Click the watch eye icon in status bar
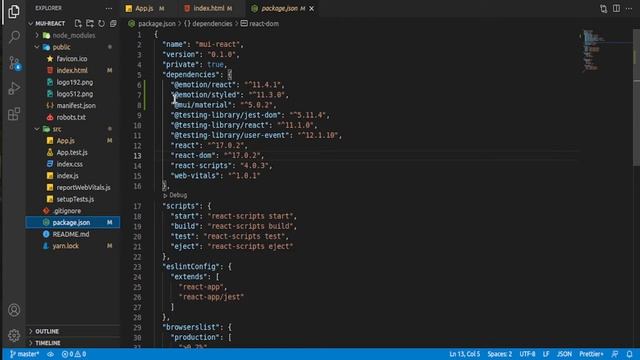 point(50,354)
